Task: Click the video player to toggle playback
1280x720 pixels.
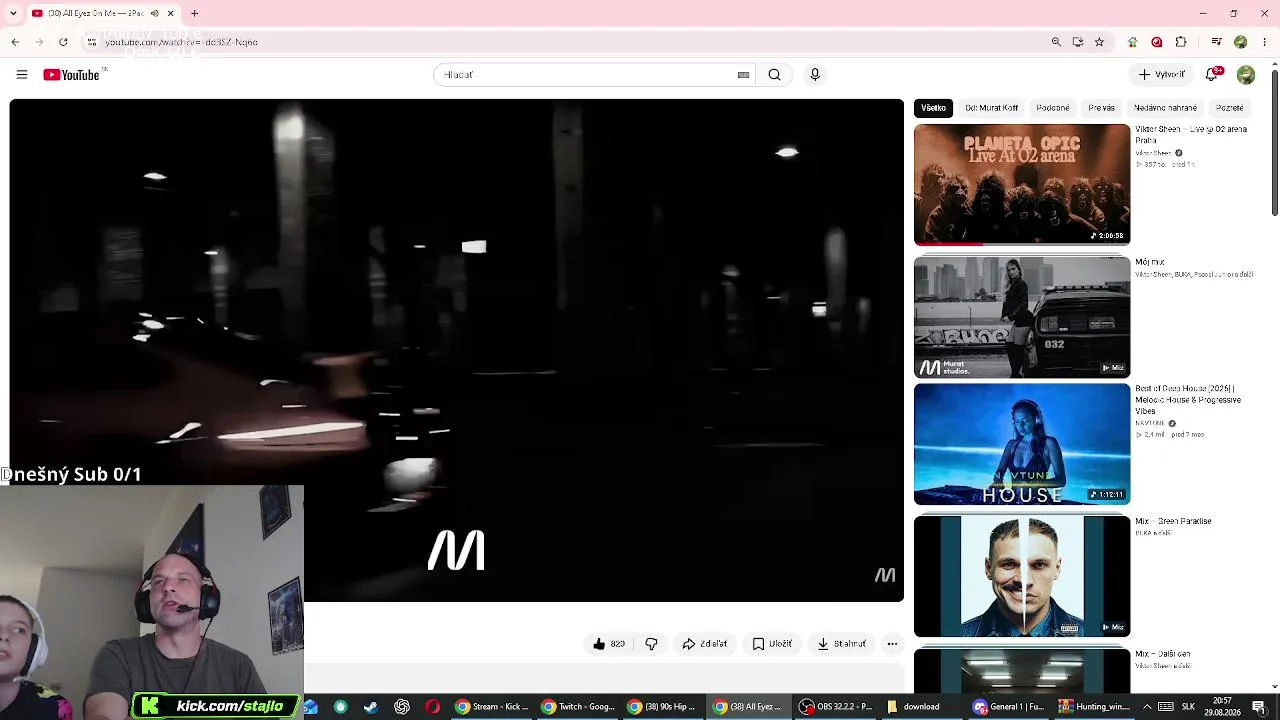Action: point(456,350)
